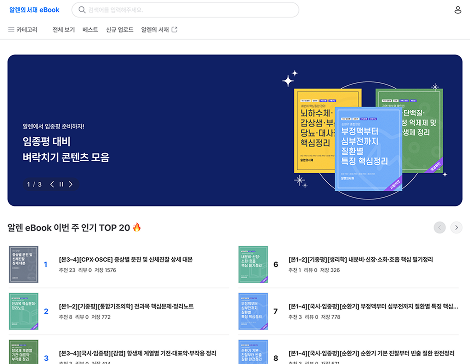
Task: Click stats line of rank 6 book
Action: pos(314,270)
